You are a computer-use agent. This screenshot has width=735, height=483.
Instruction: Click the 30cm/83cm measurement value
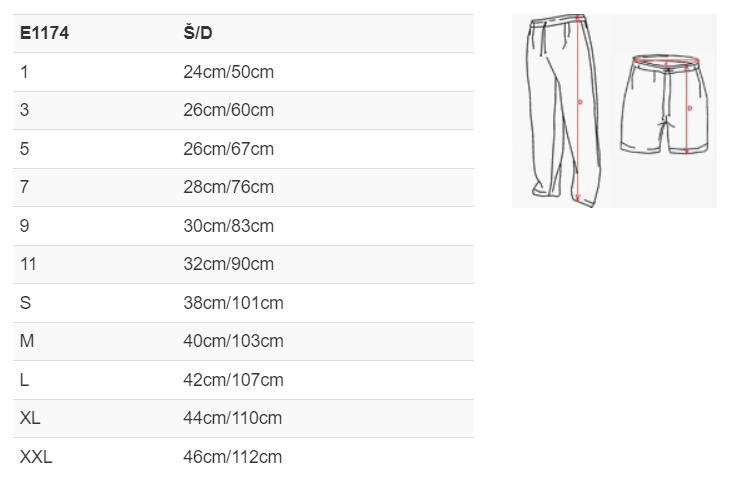coord(228,226)
